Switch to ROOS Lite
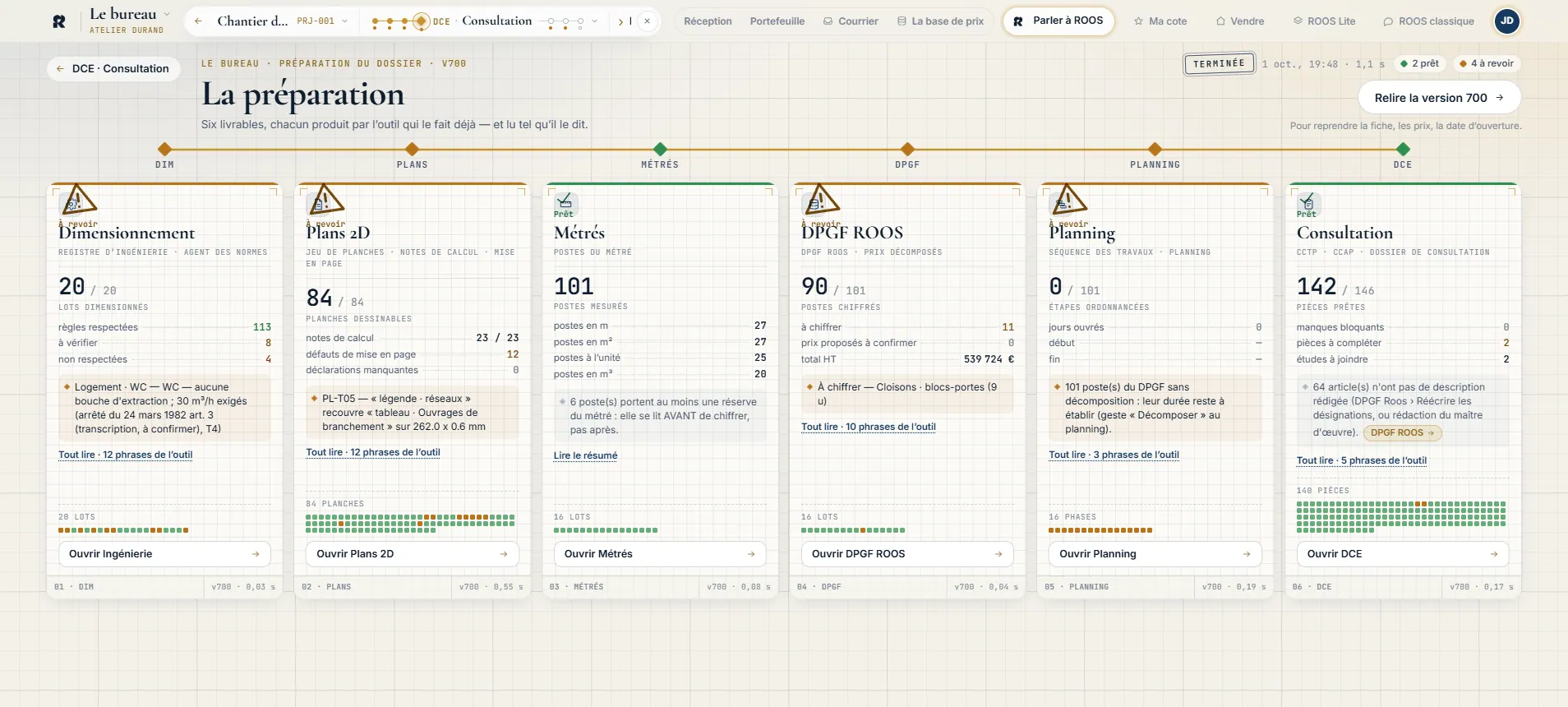The height and width of the screenshot is (707, 1568). click(1324, 21)
